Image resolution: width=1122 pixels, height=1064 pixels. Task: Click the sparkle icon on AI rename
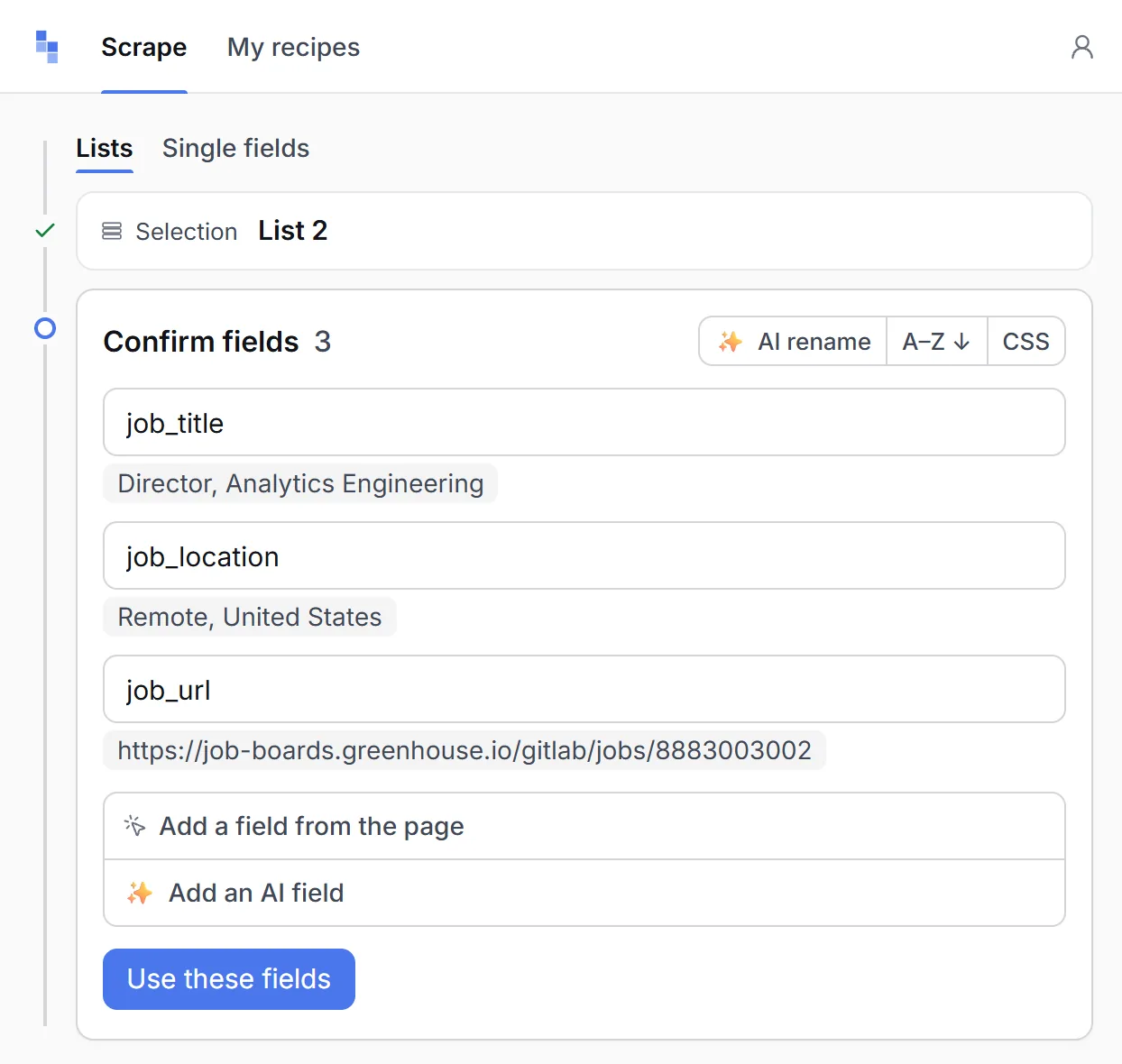pos(730,342)
